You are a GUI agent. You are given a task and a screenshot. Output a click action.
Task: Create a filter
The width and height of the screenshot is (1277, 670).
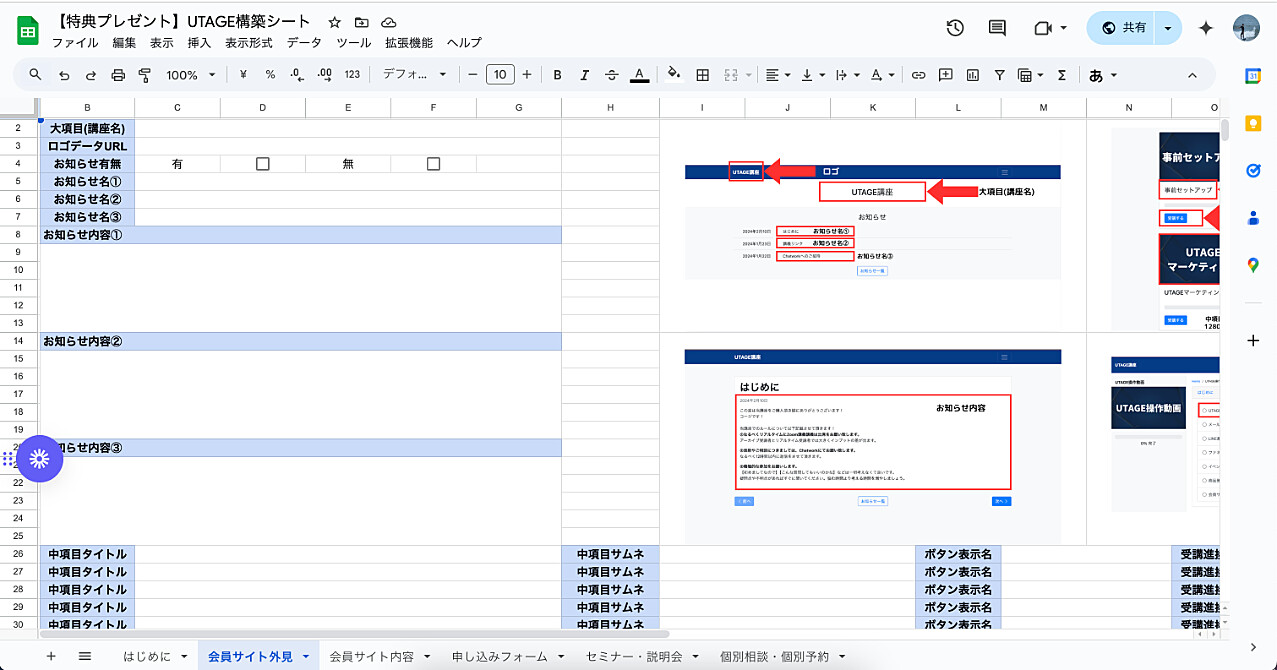click(999, 75)
